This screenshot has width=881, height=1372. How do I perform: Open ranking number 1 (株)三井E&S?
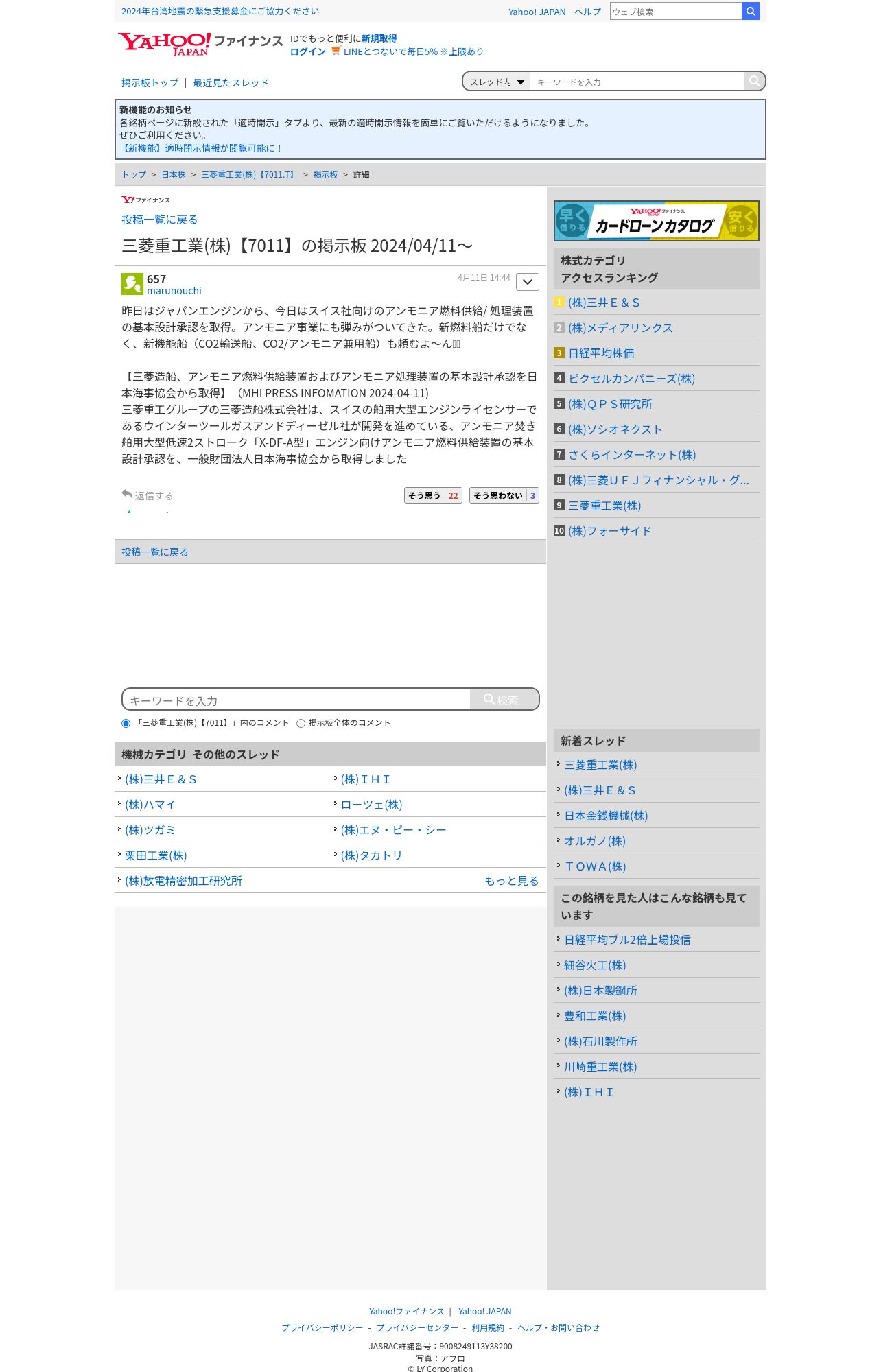click(604, 303)
